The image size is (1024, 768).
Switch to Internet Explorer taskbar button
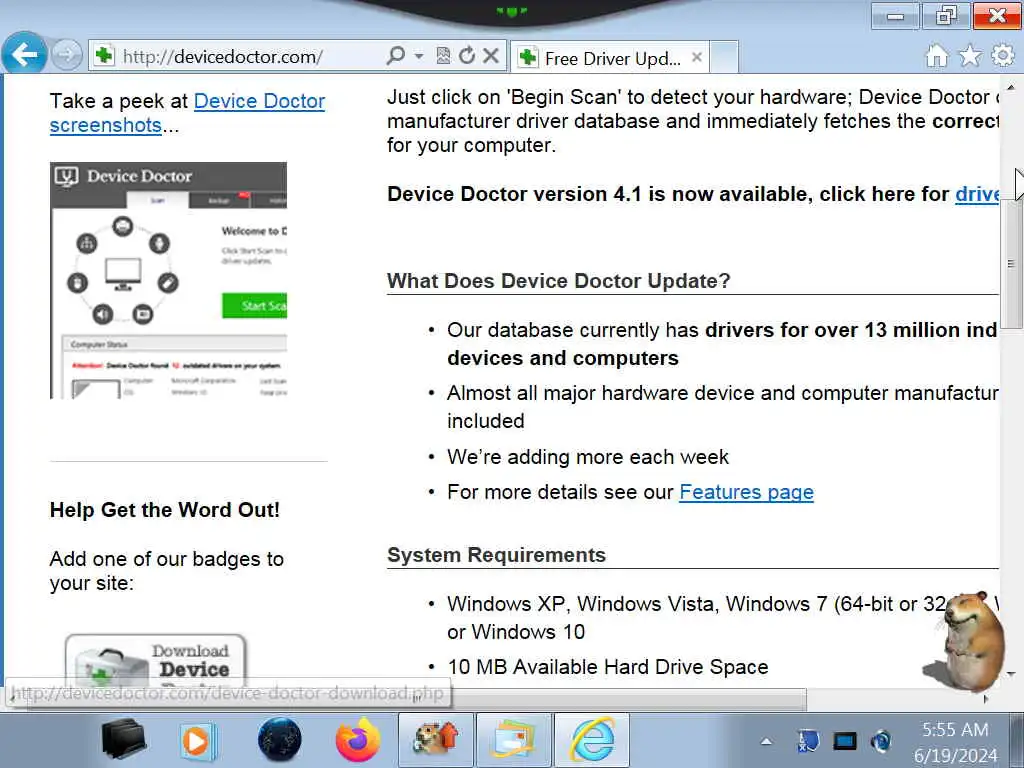click(593, 740)
